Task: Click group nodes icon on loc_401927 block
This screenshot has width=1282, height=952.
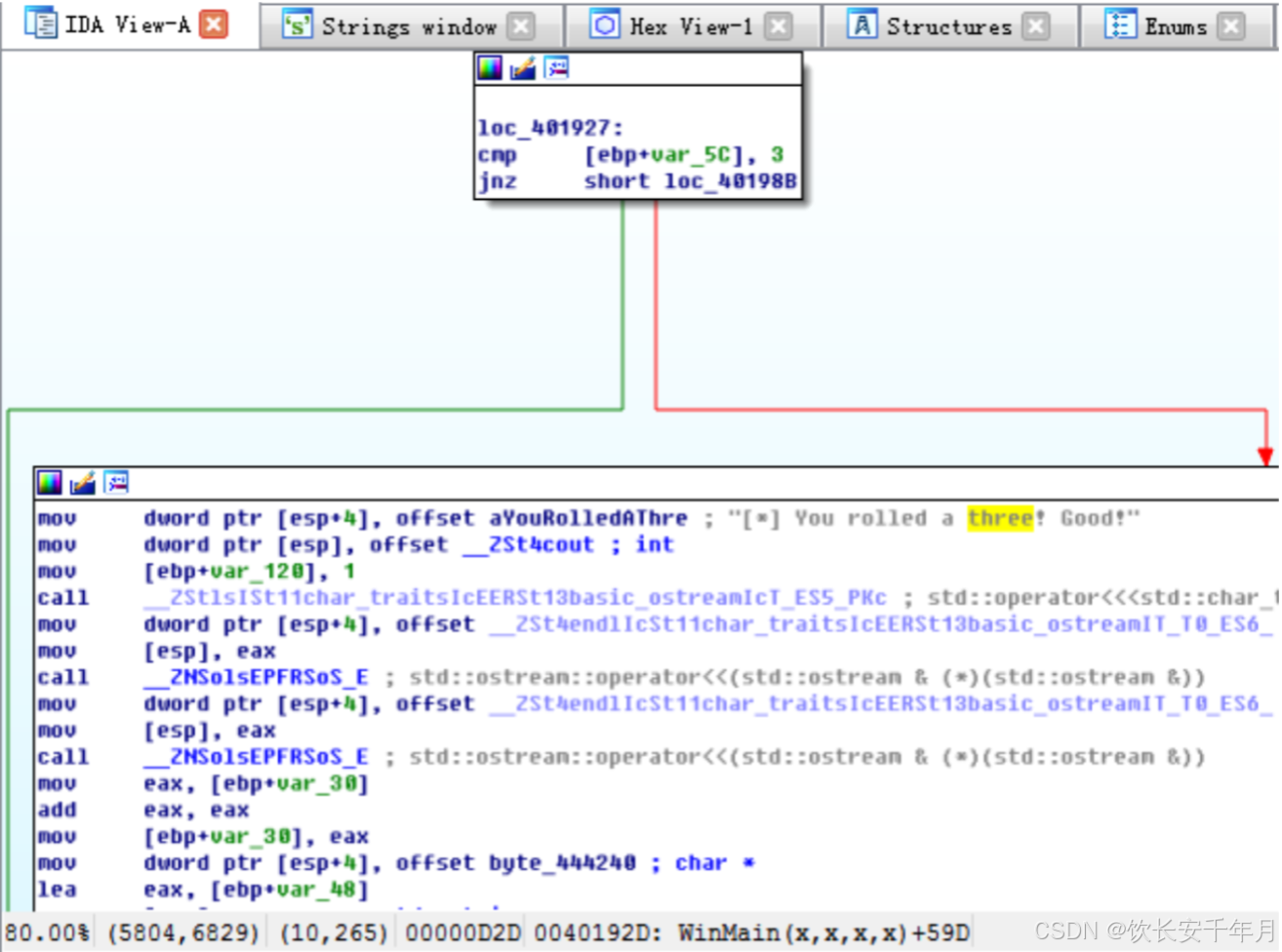Action: click(557, 67)
